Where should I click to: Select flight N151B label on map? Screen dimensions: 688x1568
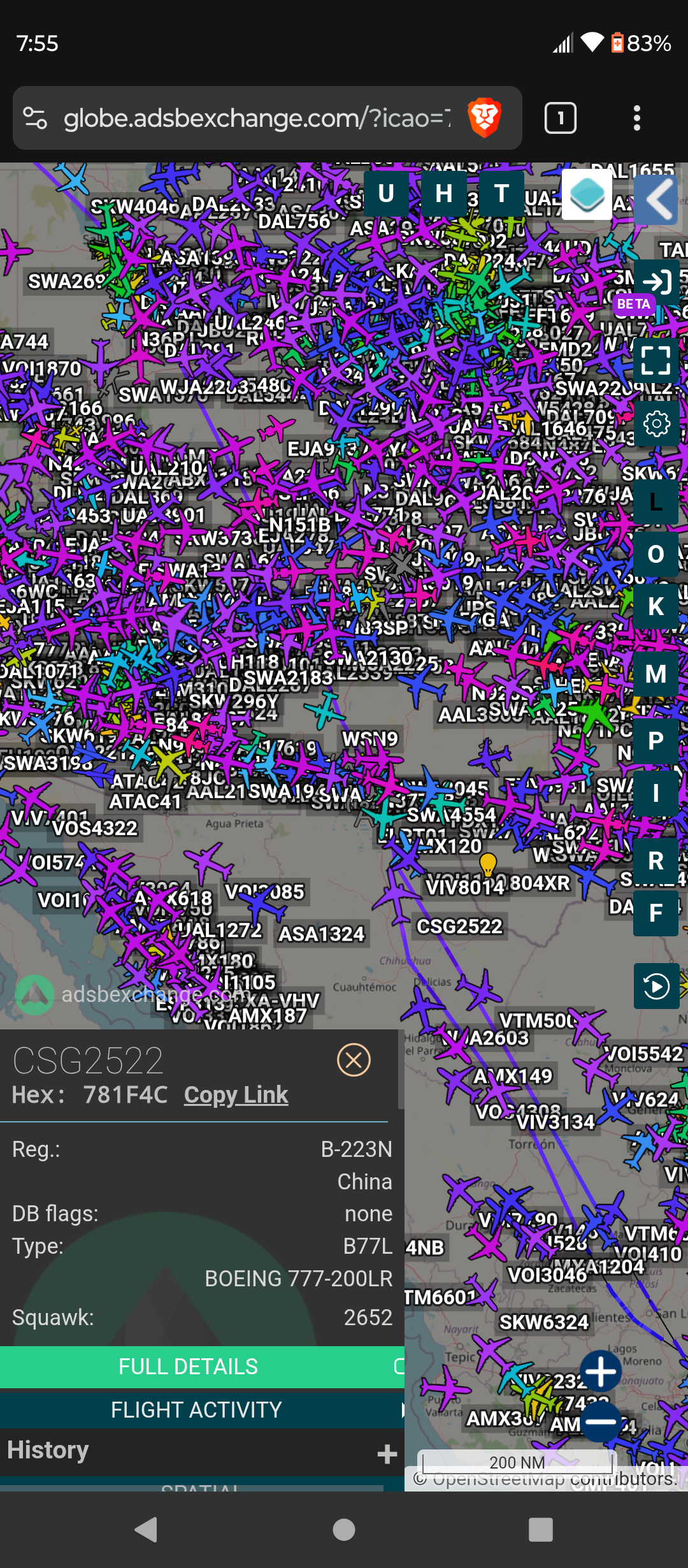click(300, 525)
